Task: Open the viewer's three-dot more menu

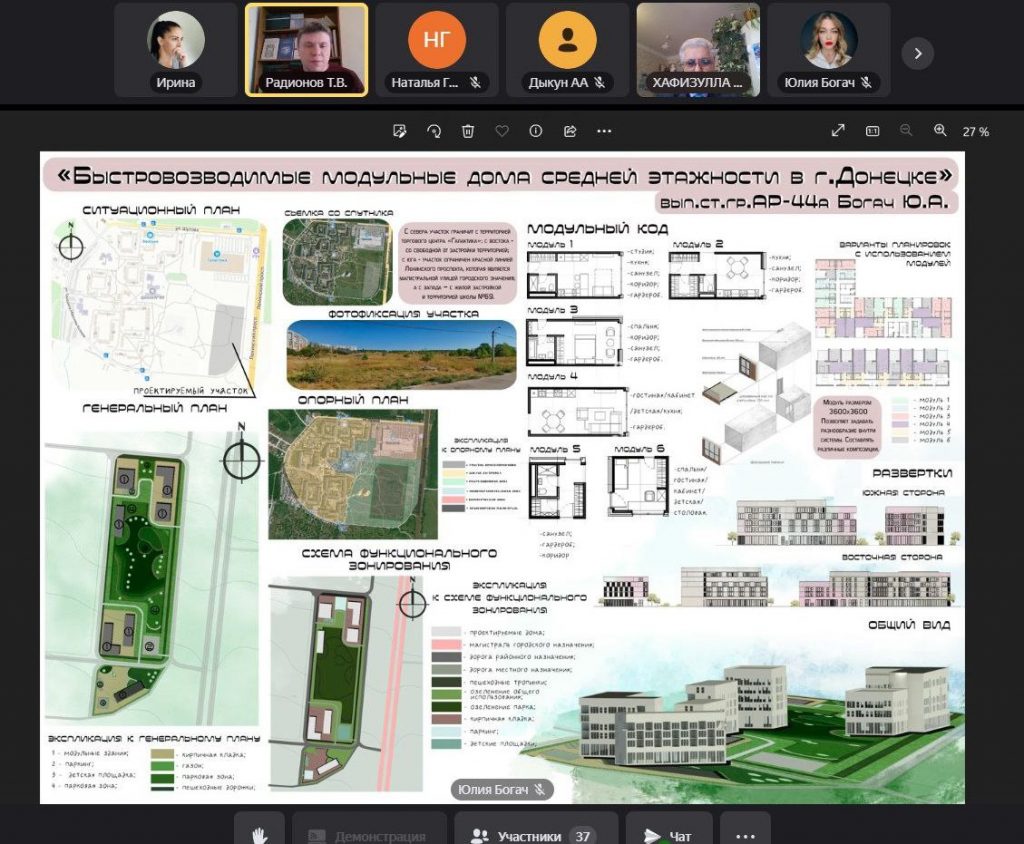Action: pyautogui.click(x=604, y=131)
